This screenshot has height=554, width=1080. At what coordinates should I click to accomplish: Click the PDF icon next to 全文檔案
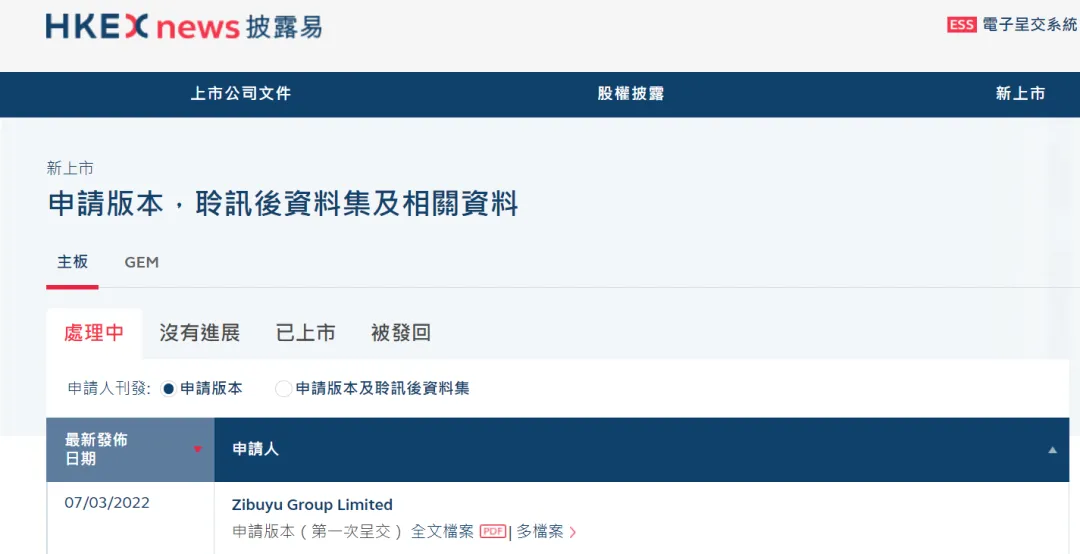pos(492,531)
